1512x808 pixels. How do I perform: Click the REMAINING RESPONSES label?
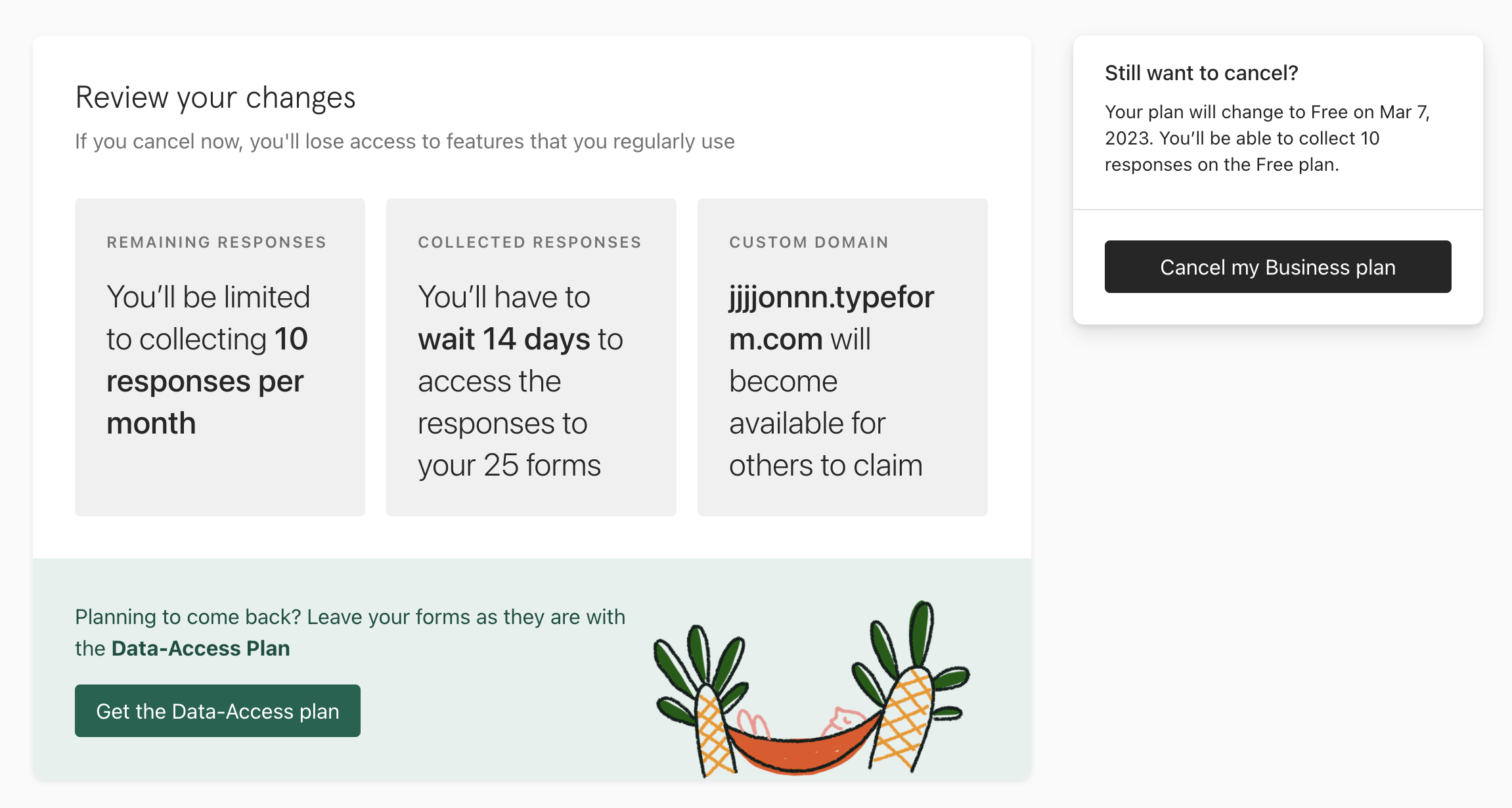click(x=217, y=242)
